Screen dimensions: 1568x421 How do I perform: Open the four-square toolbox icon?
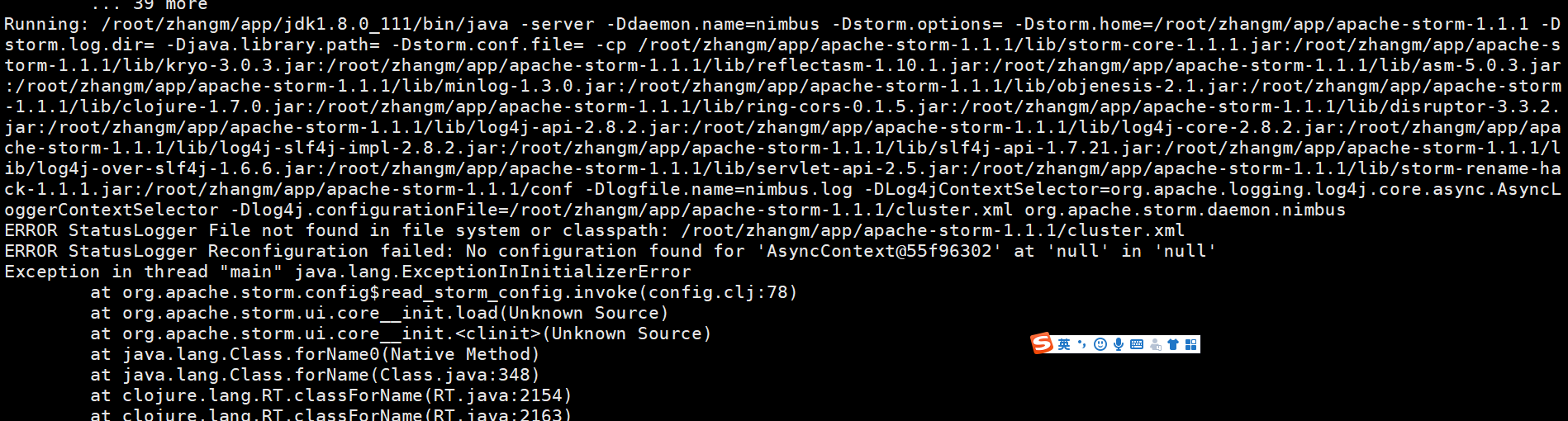(1190, 344)
